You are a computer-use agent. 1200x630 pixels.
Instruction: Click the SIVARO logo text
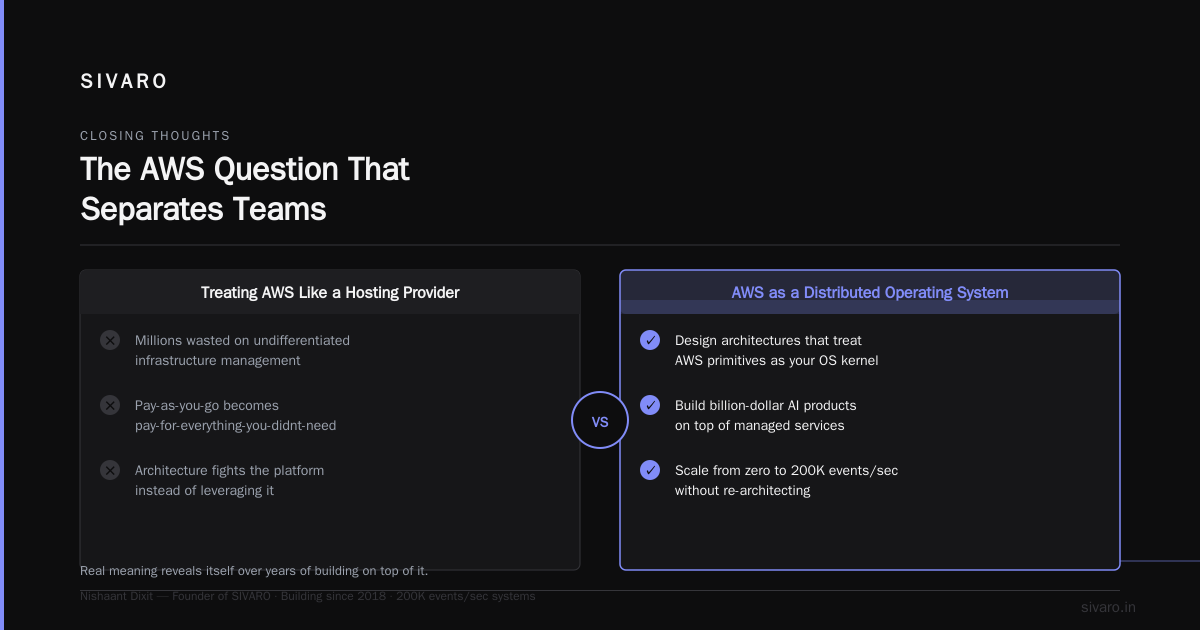coord(124,82)
